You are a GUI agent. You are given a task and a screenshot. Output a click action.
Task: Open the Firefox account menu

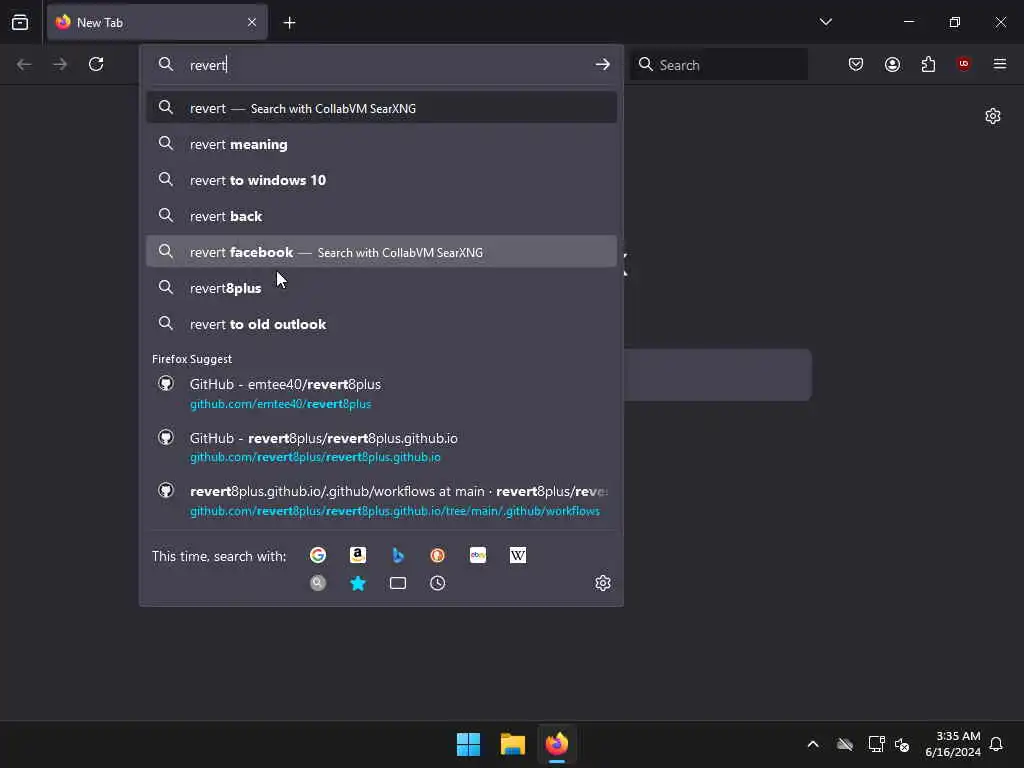click(x=892, y=64)
